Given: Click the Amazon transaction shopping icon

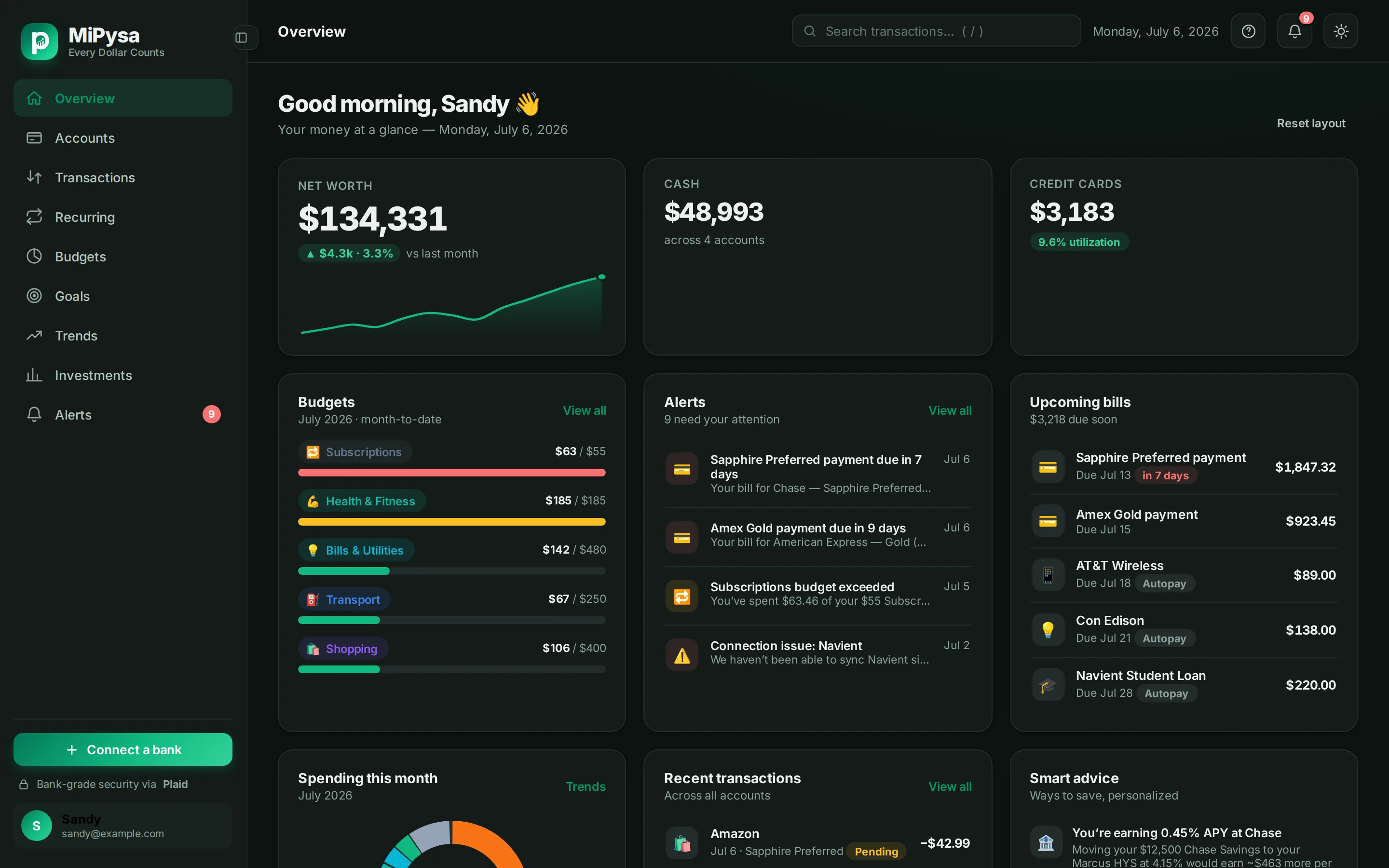Looking at the screenshot, I should pos(682,843).
